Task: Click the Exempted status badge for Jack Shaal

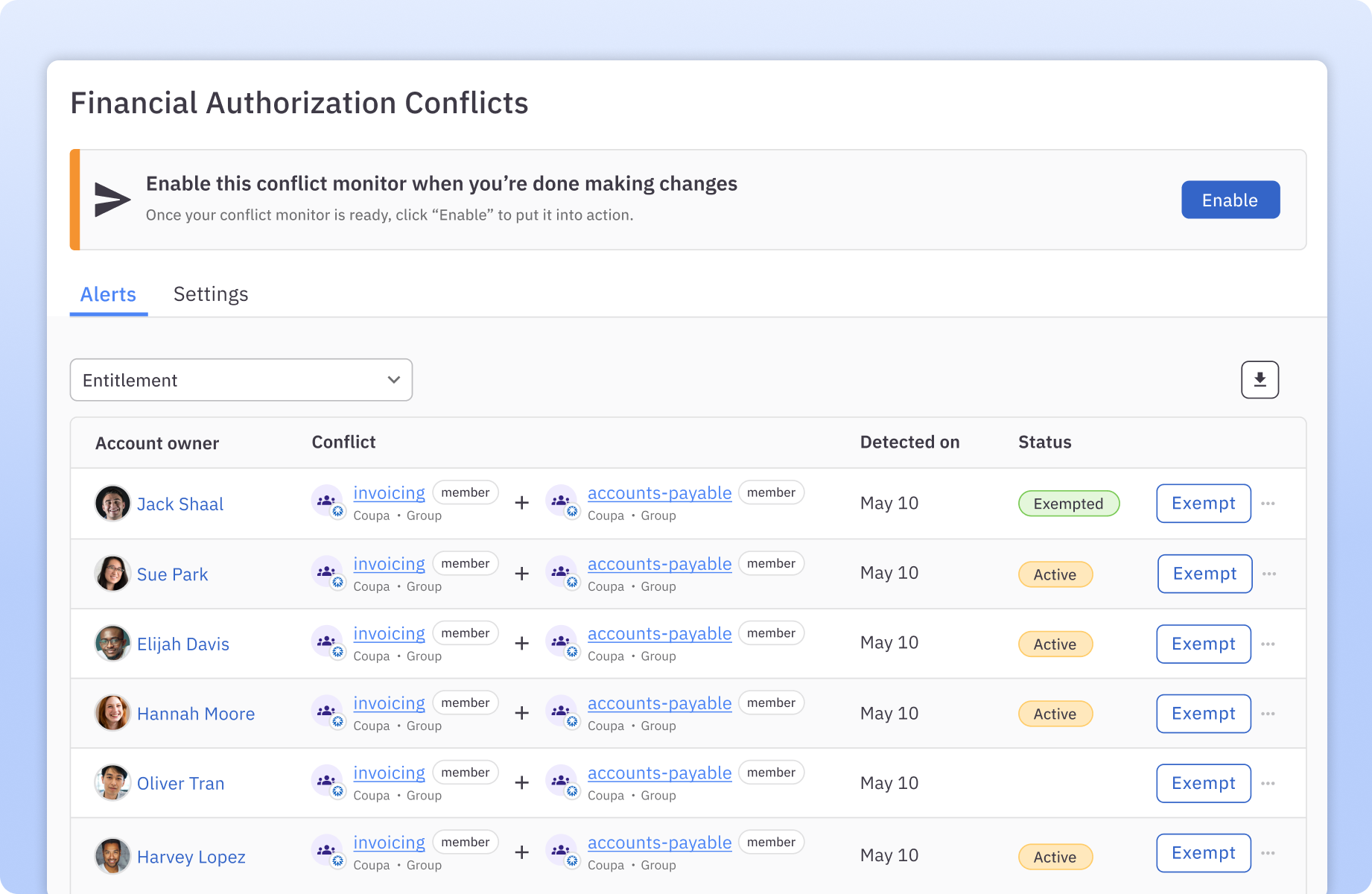Action: [x=1068, y=504]
